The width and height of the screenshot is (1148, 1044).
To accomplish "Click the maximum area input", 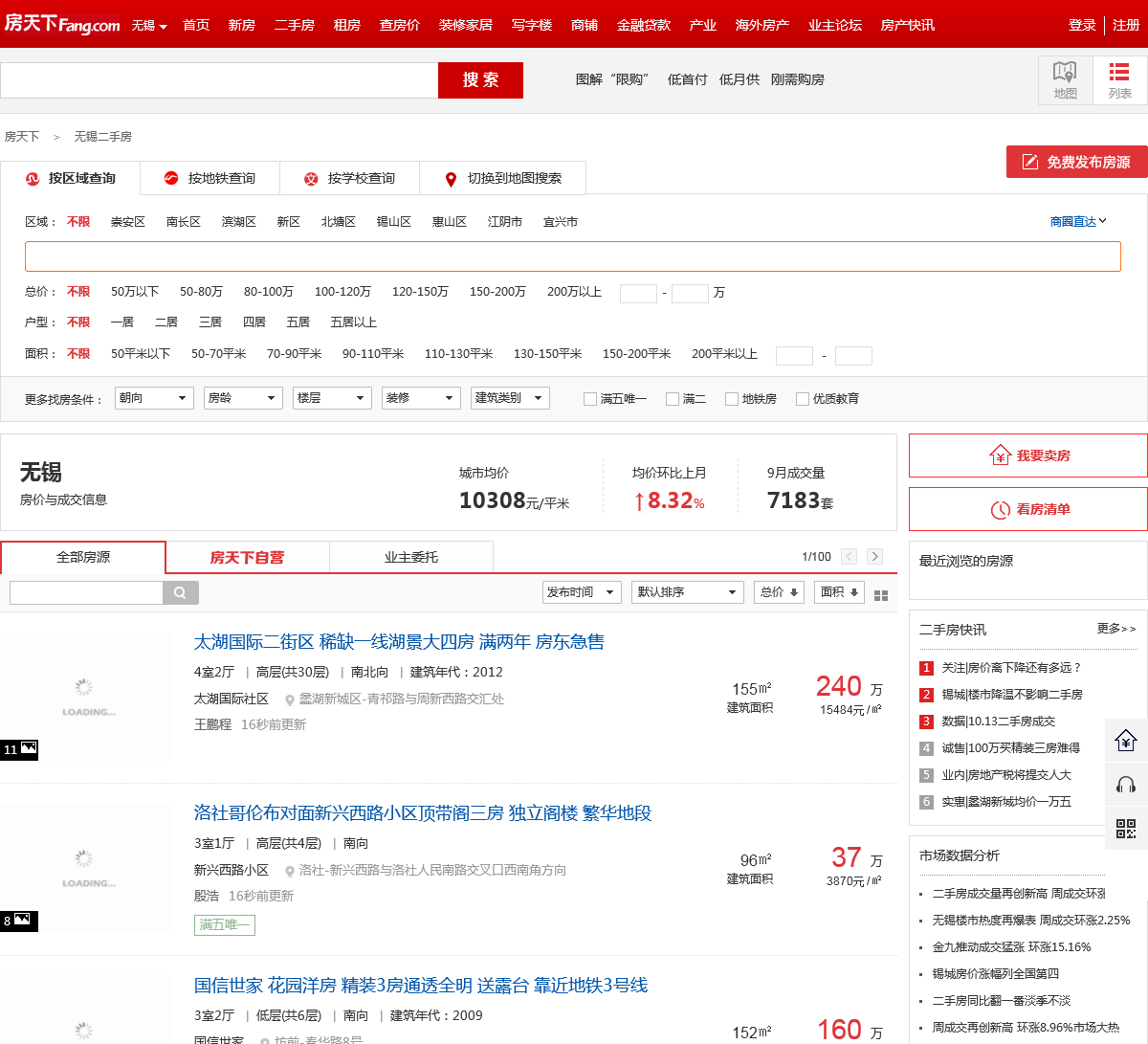I will click(x=853, y=356).
